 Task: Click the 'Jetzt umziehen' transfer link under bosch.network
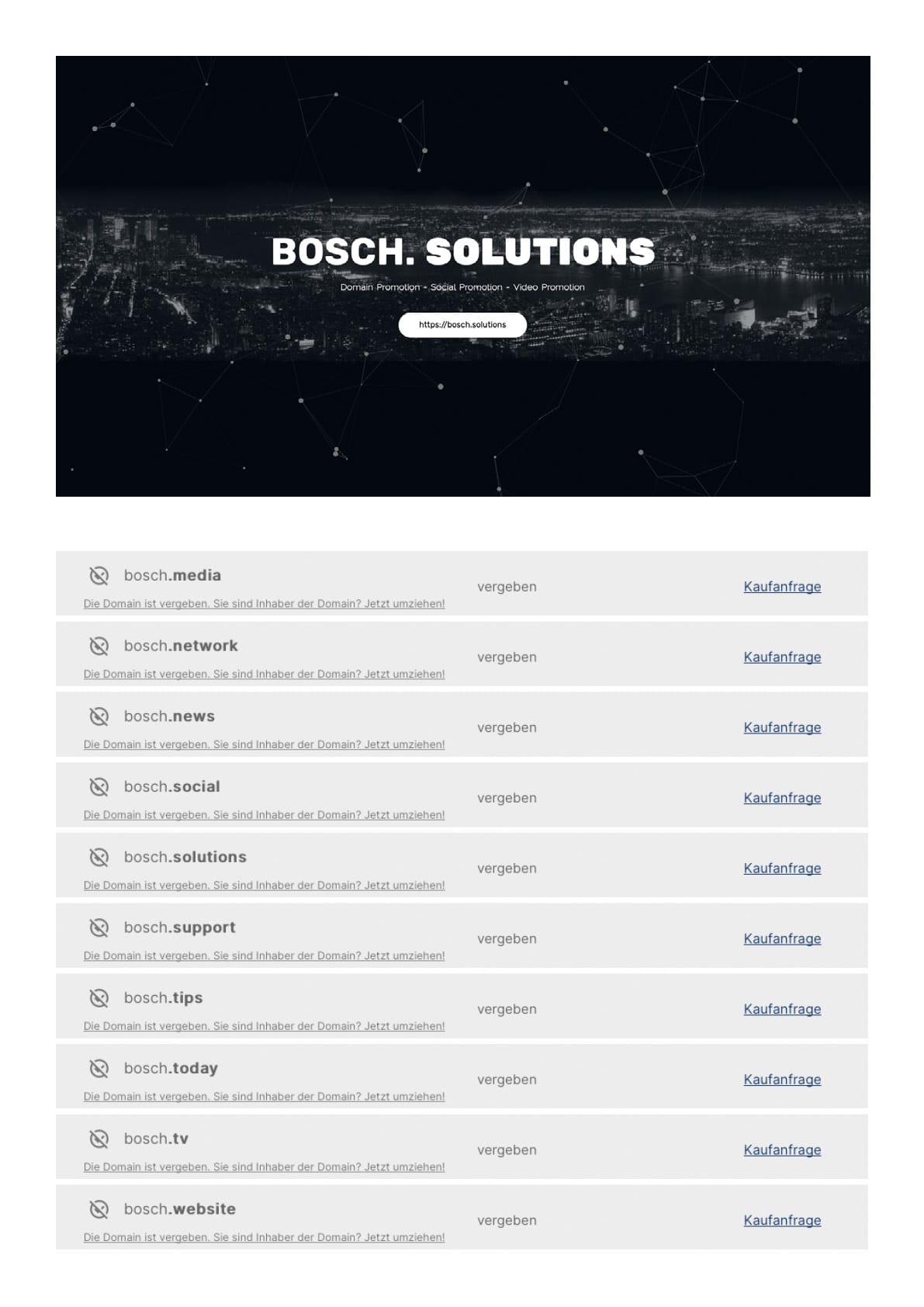pyautogui.click(x=264, y=674)
